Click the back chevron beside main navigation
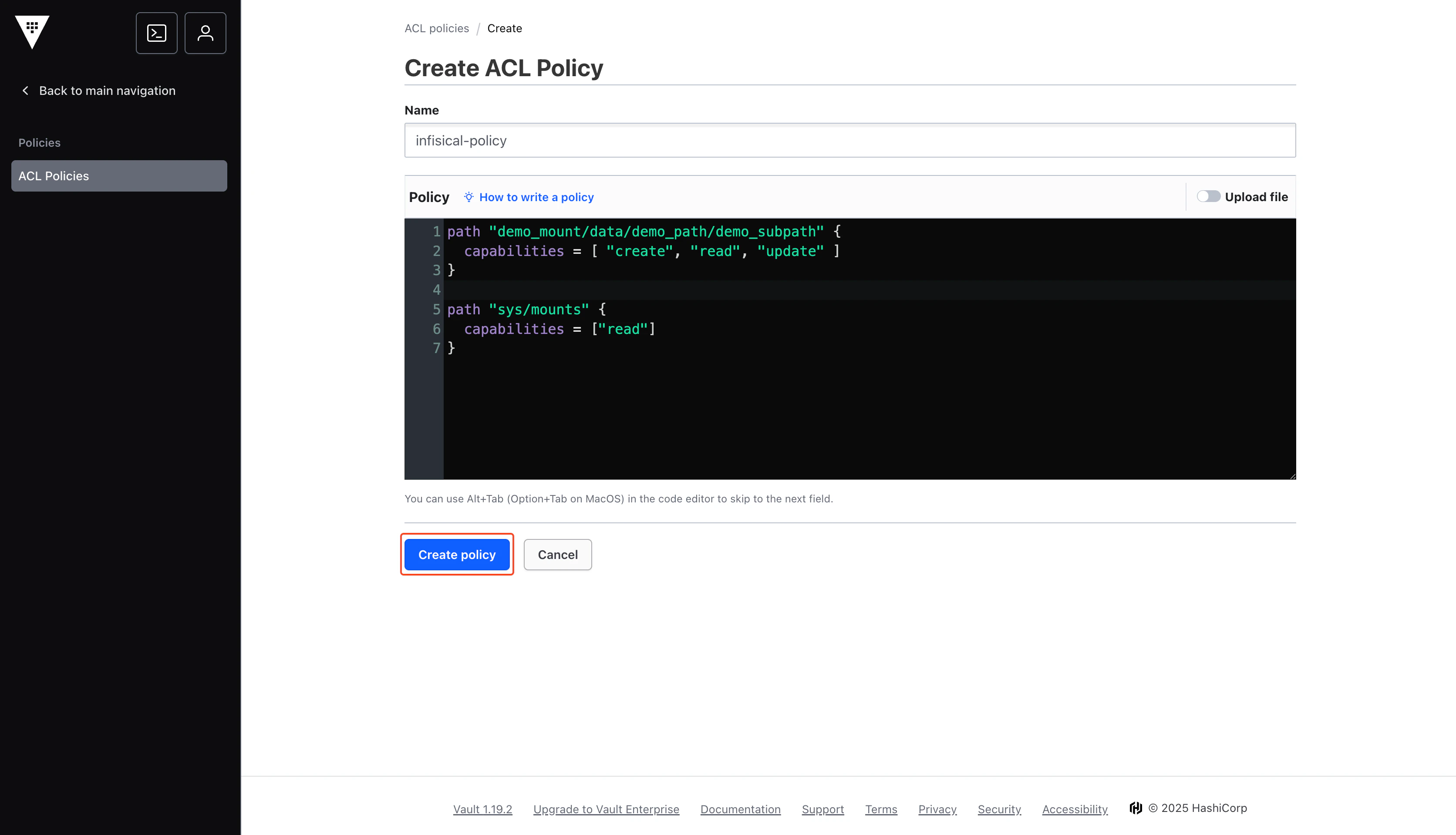Image resolution: width=1456 pixels, height=835 pixels. 25,91
